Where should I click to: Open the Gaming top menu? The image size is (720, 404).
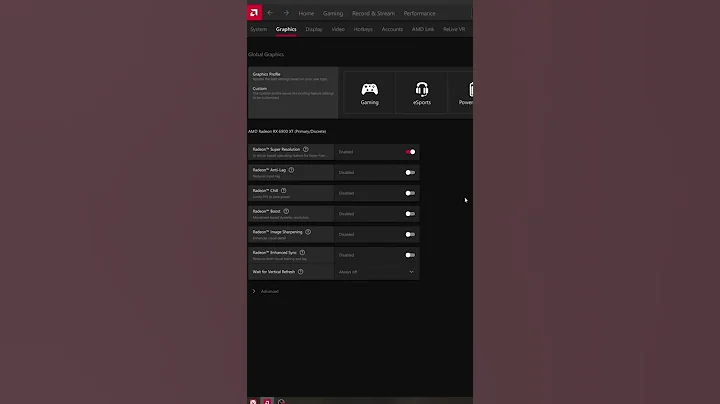click(333, 13)
